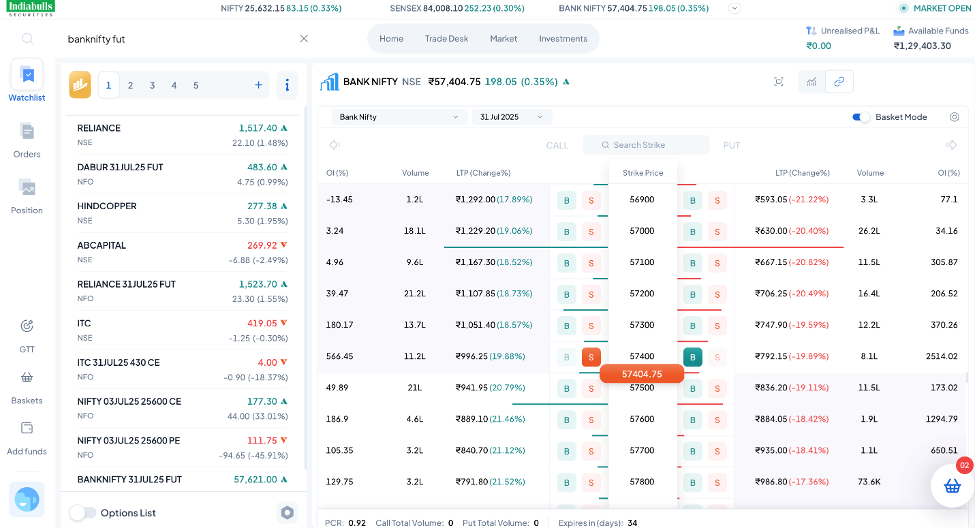Select RELIANCE in watchlist
The image size is (977, 529).
coord(182,135)
